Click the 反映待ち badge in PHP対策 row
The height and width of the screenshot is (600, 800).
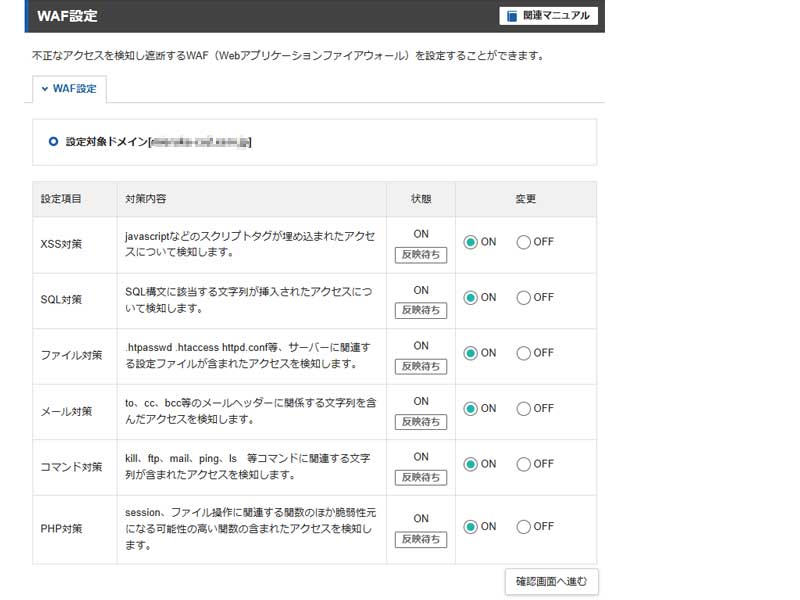tap(421, 539)
